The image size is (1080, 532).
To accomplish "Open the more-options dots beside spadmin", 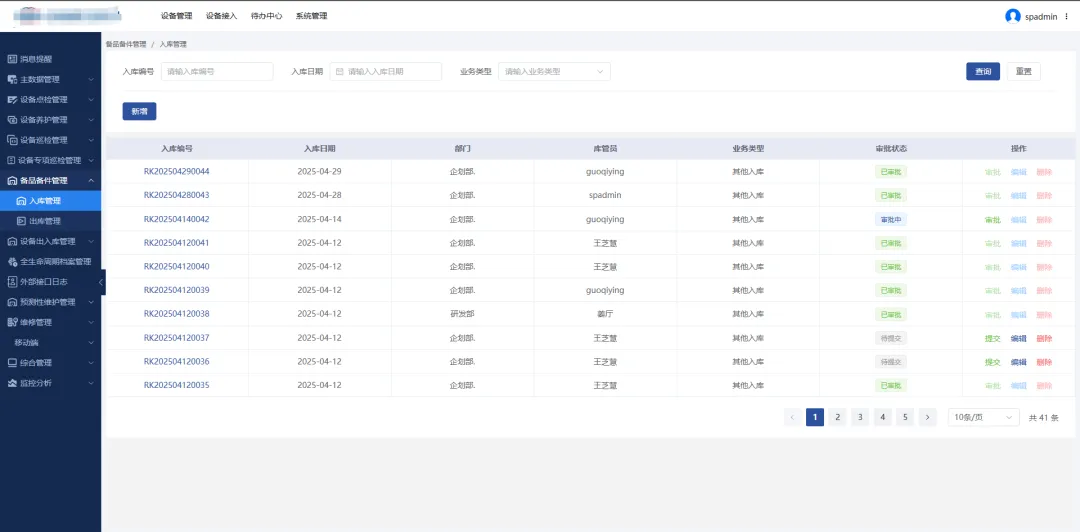I will (x=1066, y=17).
